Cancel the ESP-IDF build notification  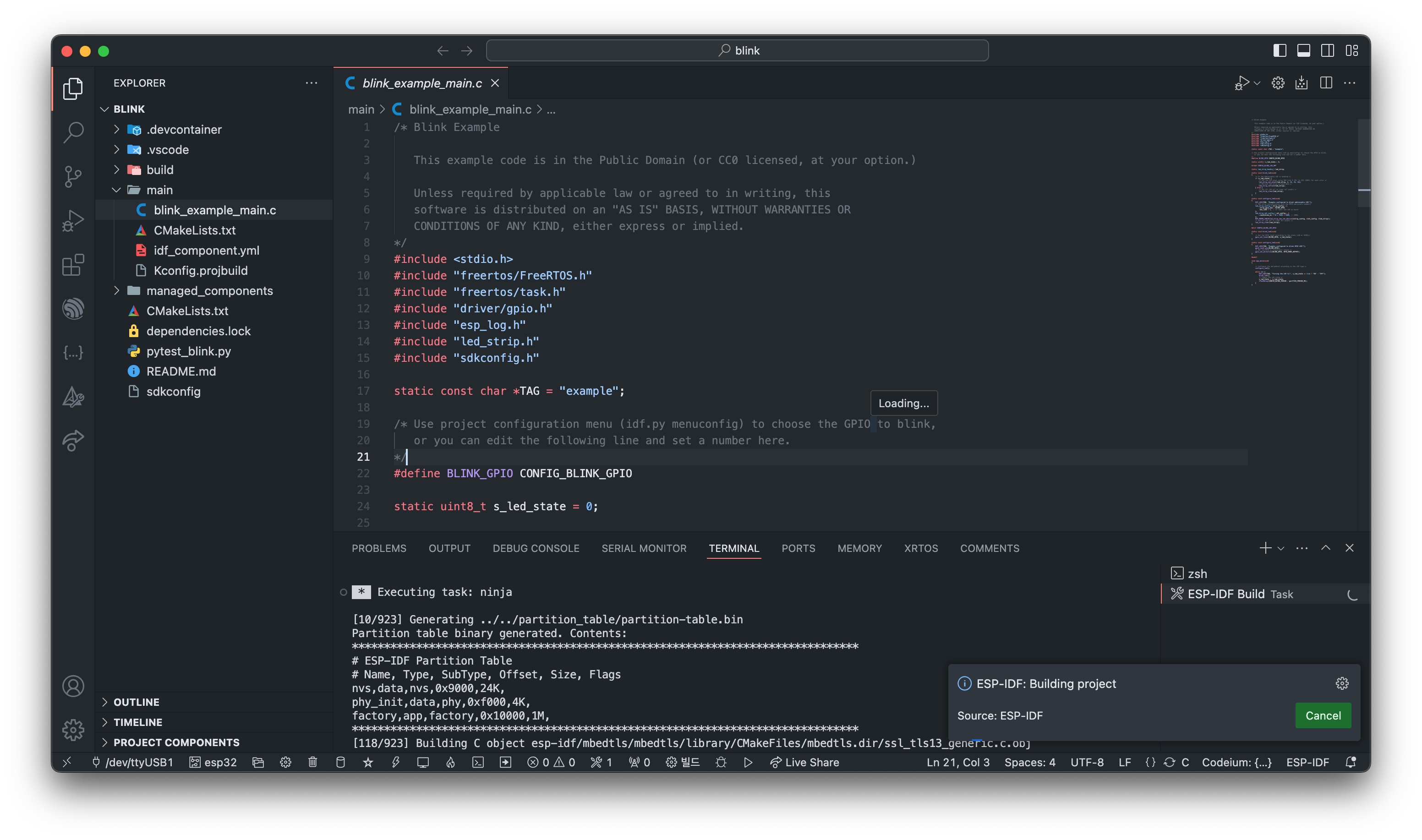click(1323, 715)
